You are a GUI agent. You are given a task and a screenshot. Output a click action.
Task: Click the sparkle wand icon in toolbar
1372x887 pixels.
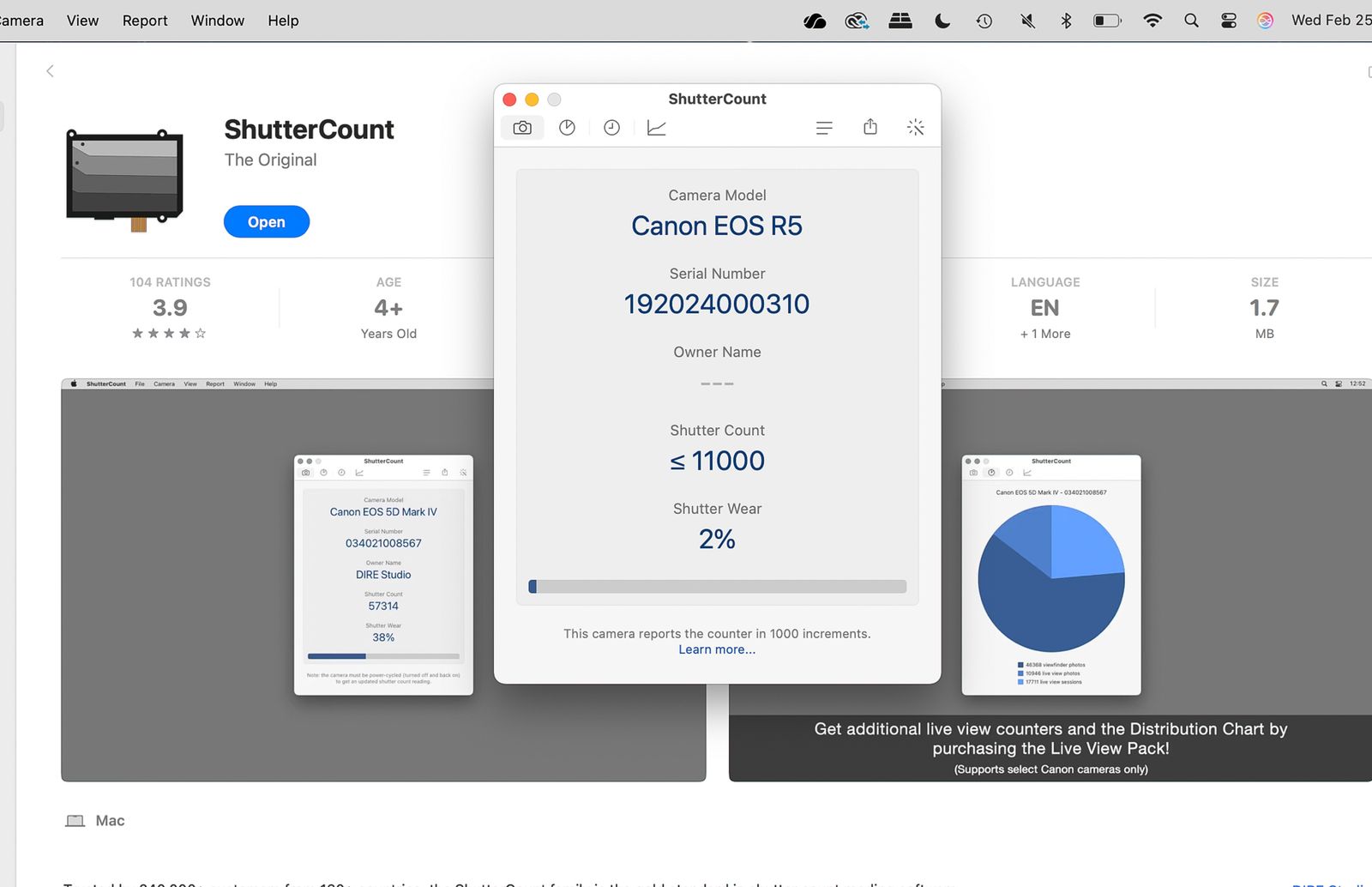[x=916, y=128]
